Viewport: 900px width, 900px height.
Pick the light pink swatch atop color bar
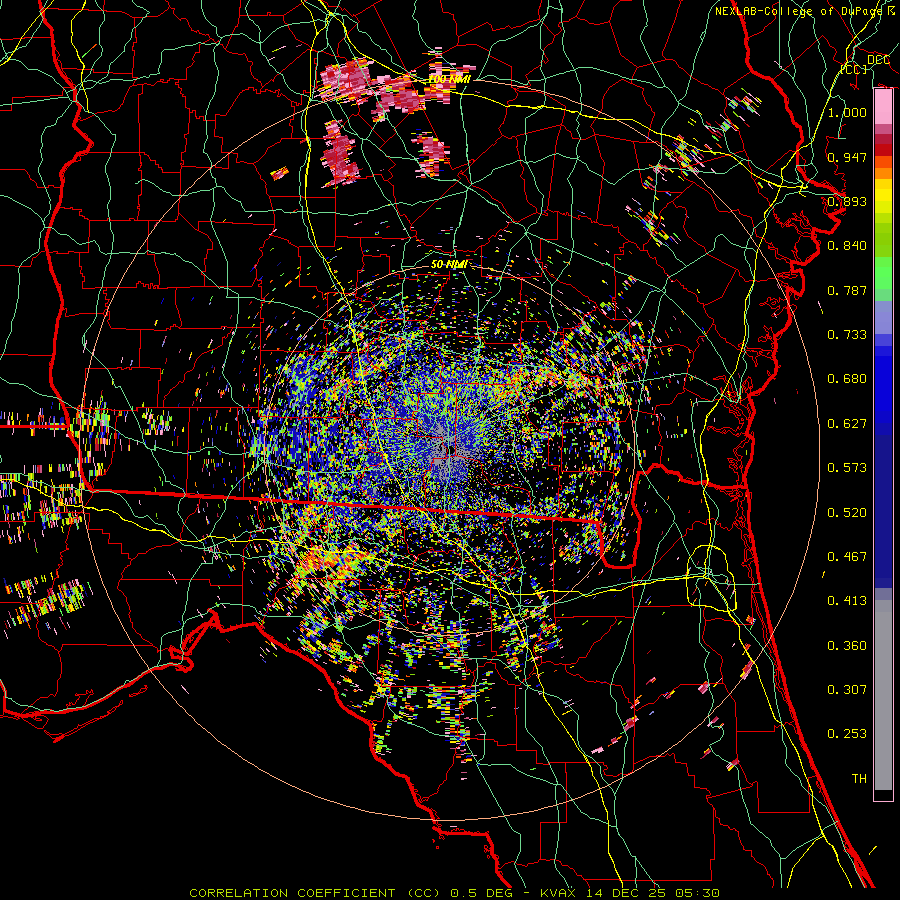click(883, 106)
